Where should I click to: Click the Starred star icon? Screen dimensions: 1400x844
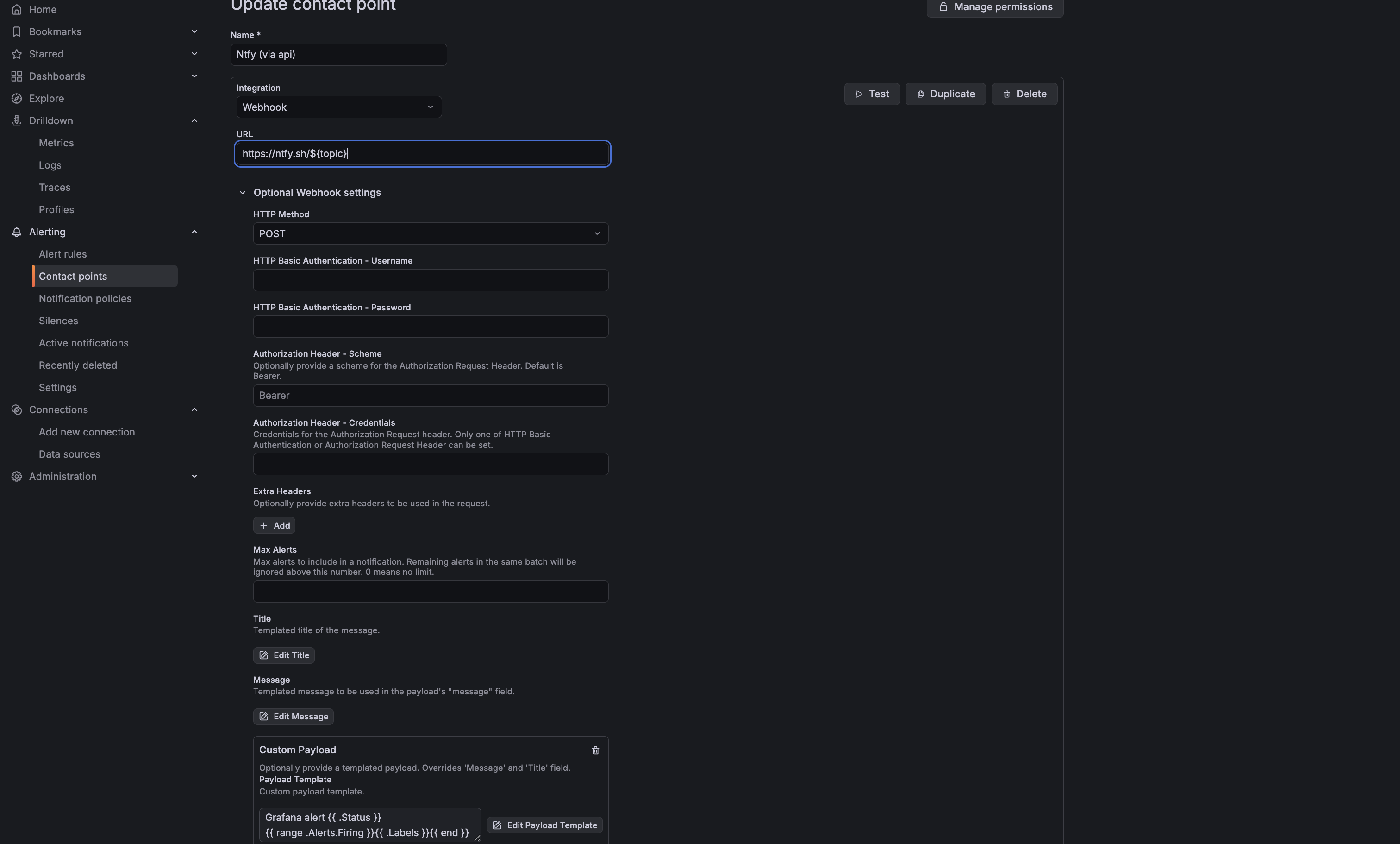17,53
